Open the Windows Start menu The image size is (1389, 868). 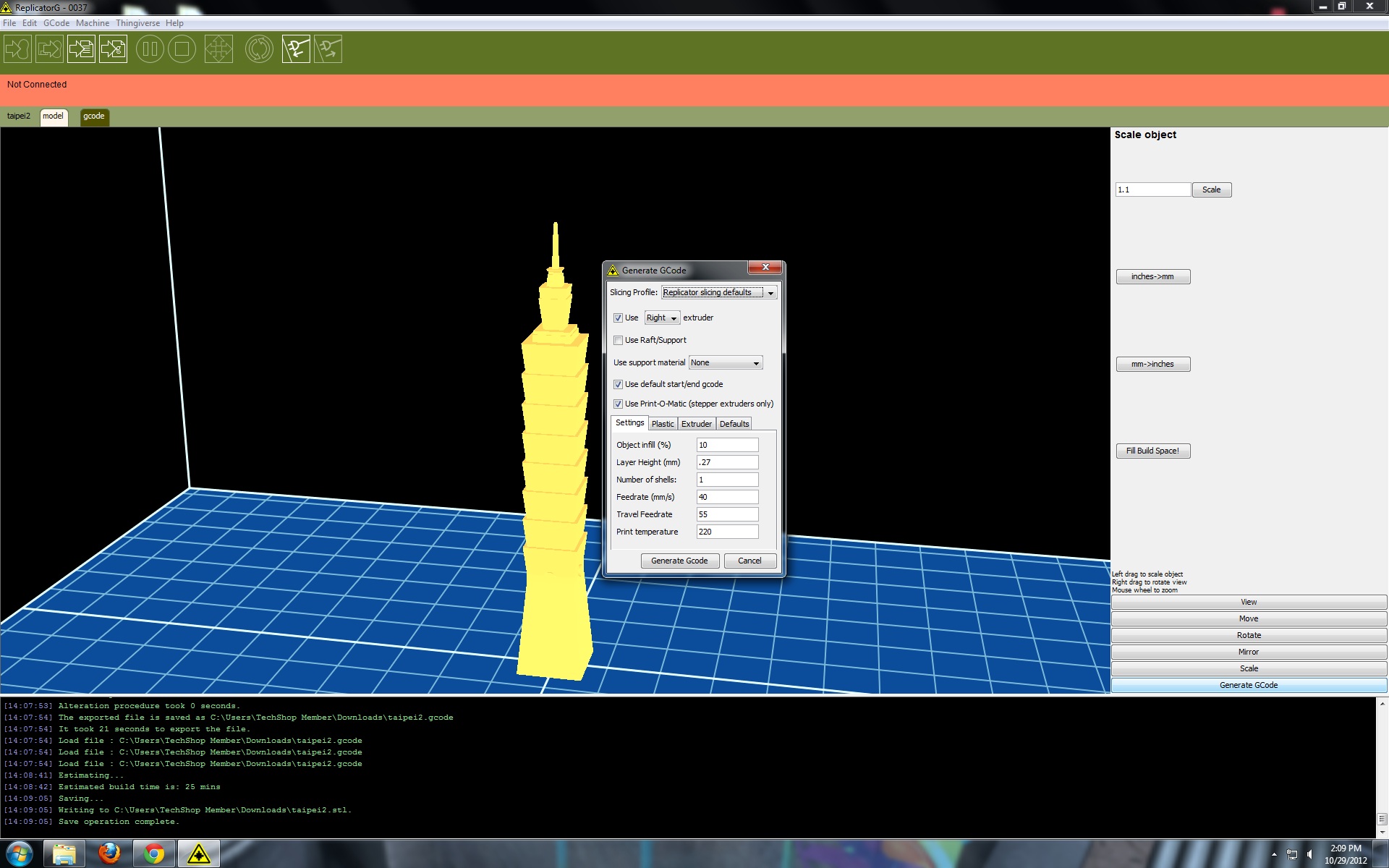(19, 854)
